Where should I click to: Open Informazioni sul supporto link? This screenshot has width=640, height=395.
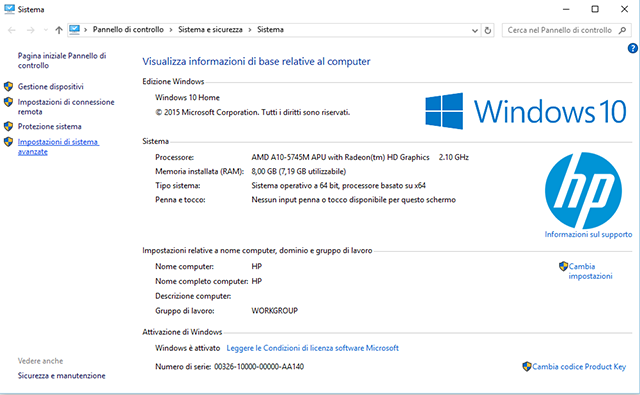click(588, 234)
